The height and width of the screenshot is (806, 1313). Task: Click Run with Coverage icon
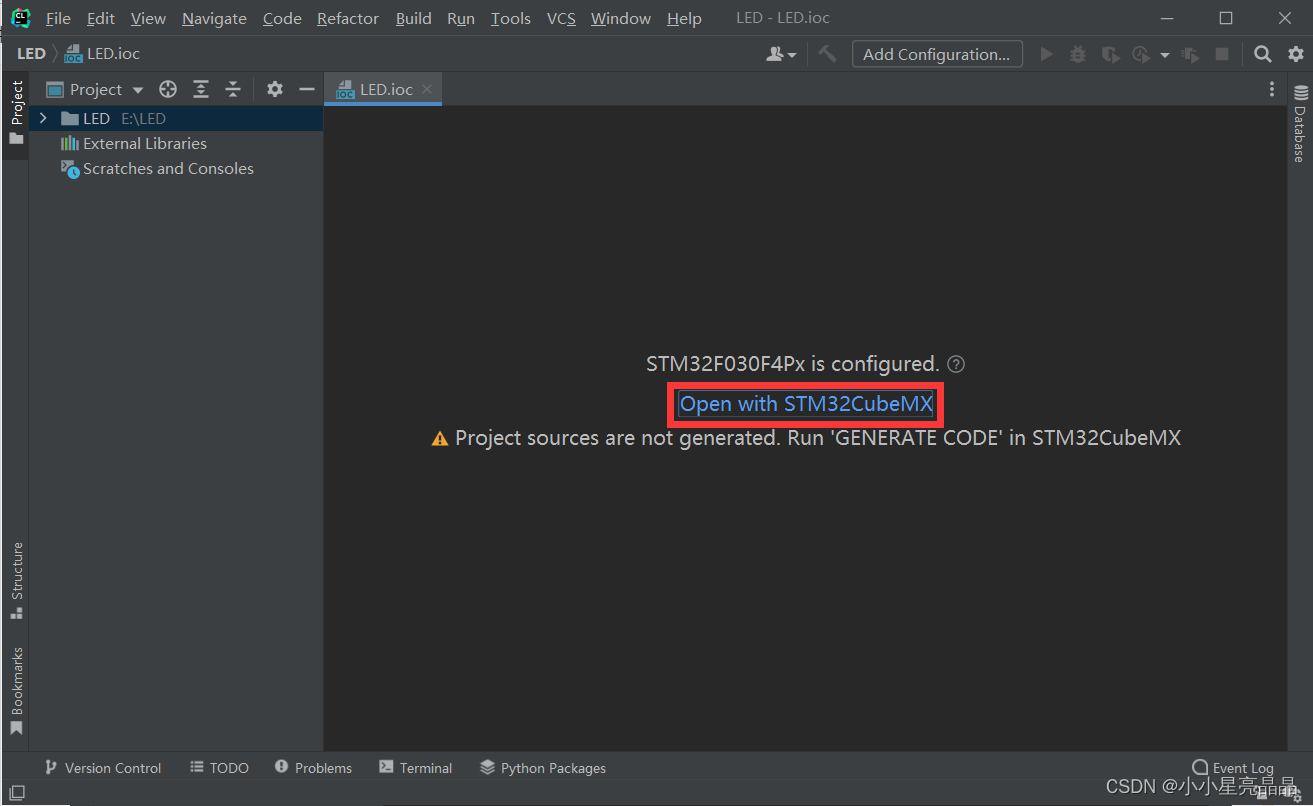[x=1110, y=54]
